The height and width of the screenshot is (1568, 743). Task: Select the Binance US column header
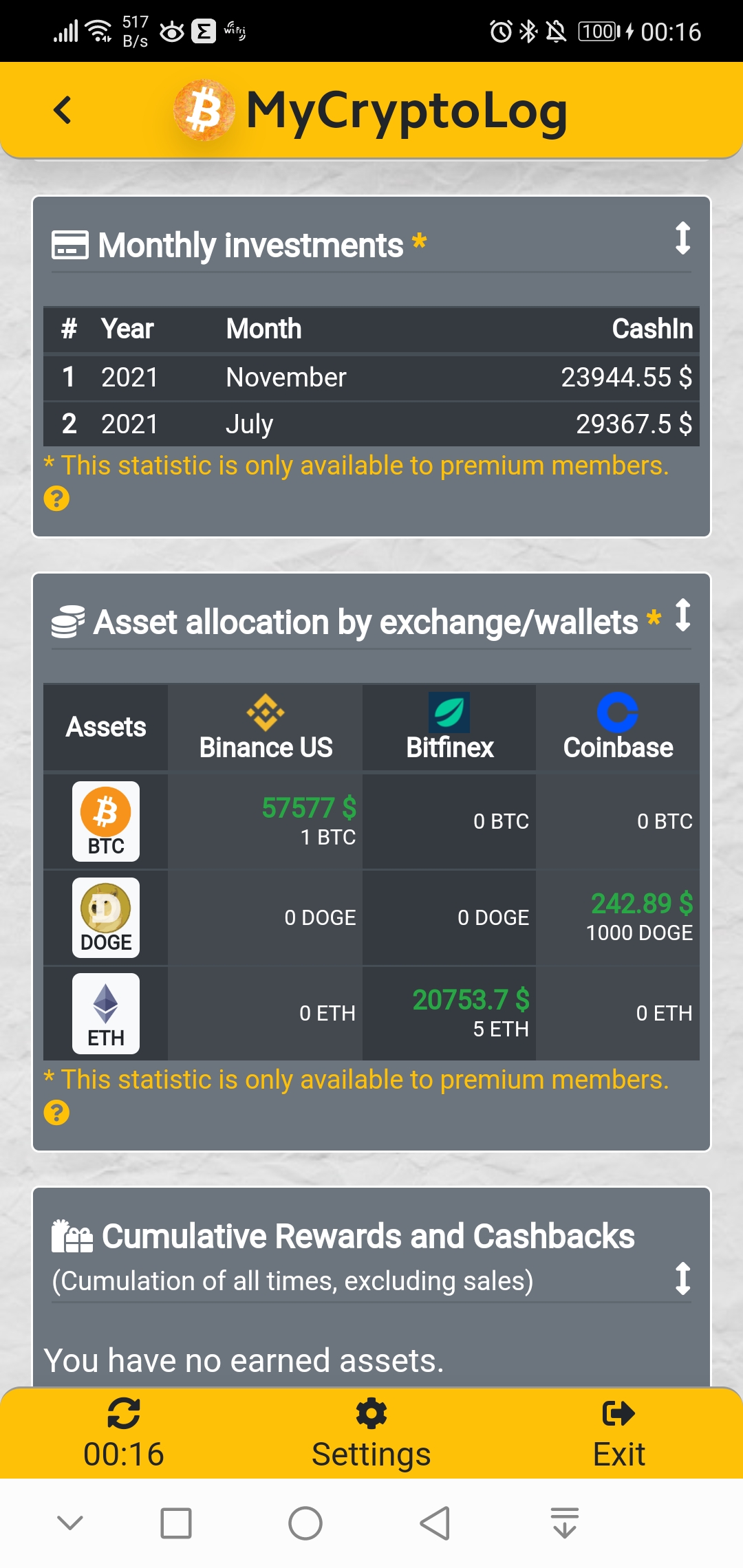[x=266, y=728]
